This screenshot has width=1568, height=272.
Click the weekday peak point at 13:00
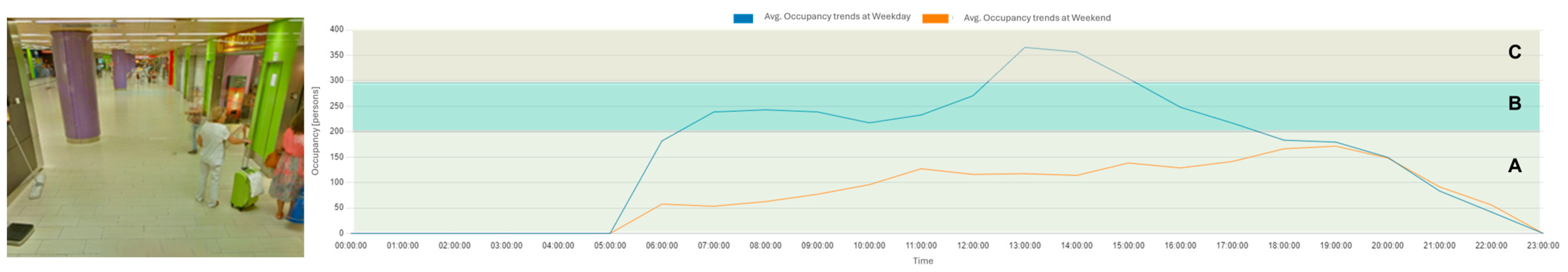click(x=1024, y=47)
